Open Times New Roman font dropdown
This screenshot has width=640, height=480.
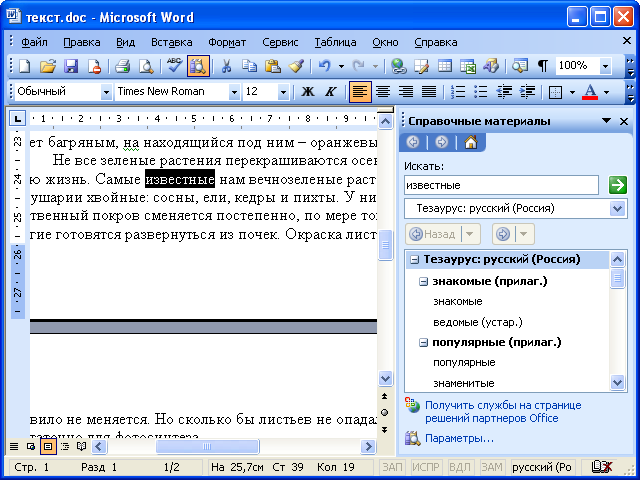[234, 92]
